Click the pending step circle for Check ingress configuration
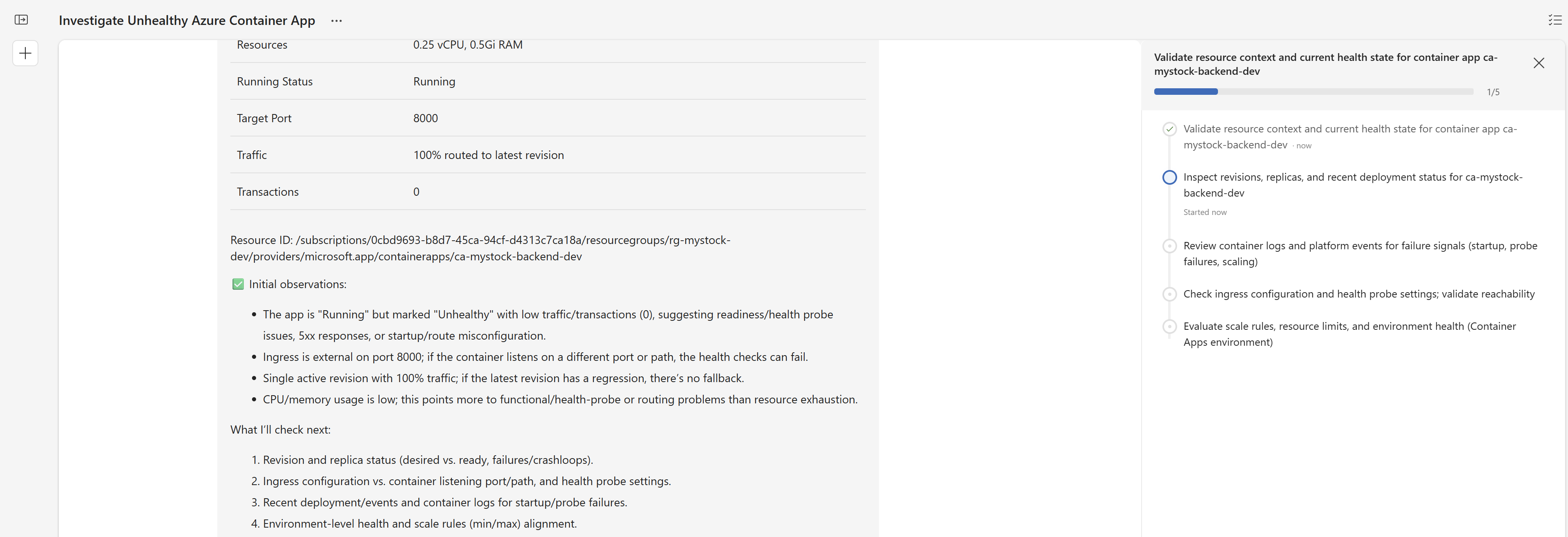This screenshot has height=537, width=1568. (1169, 294)
